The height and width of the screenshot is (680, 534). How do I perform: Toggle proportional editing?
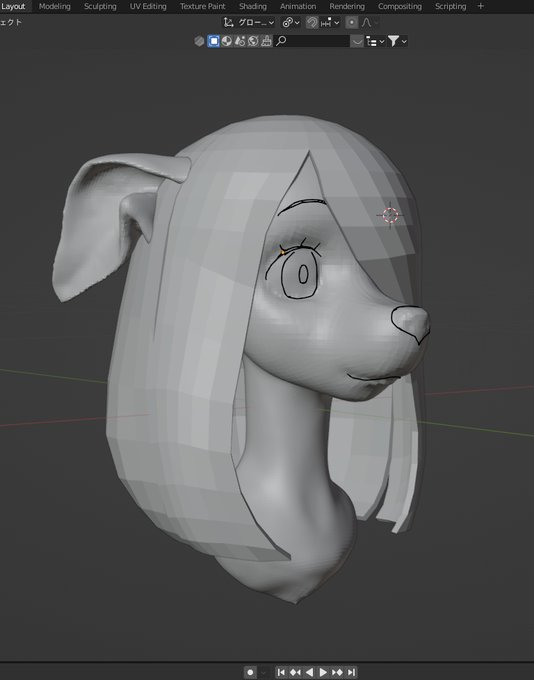tap(352, 23)
